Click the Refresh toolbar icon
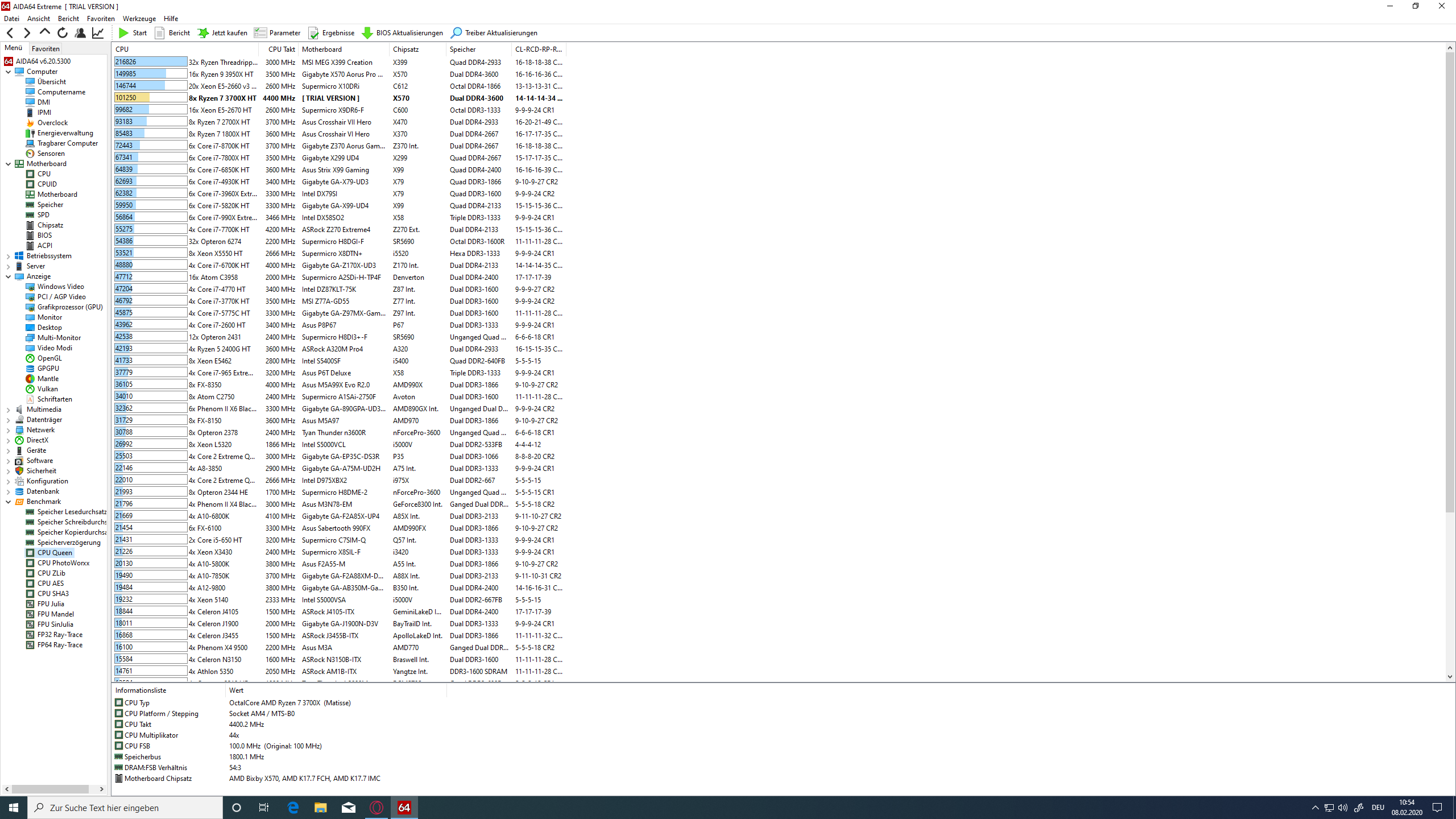Screen dimensions: 1456x819 (x=63, y=33)
